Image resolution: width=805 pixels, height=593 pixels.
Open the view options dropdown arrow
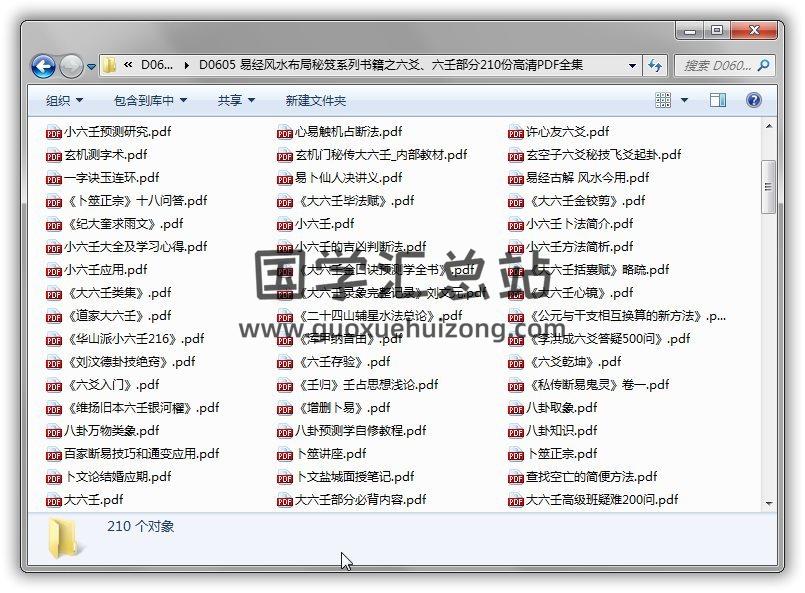pos(684,100)
